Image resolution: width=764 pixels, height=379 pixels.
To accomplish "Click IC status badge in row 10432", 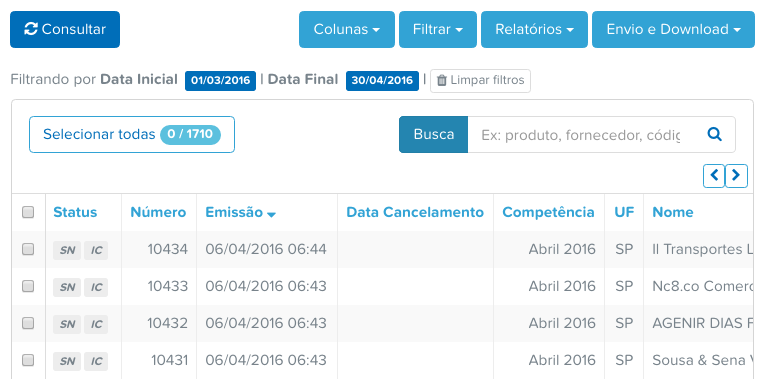I will click(96, 324).
